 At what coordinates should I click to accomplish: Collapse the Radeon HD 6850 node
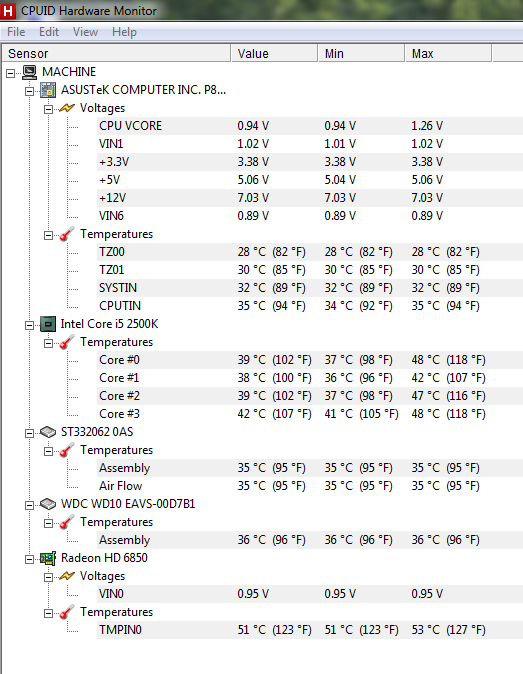point(29,560)
